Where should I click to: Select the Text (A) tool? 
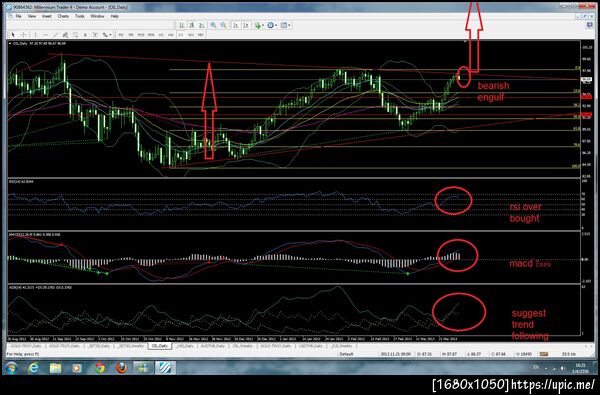tap(85, 35)
